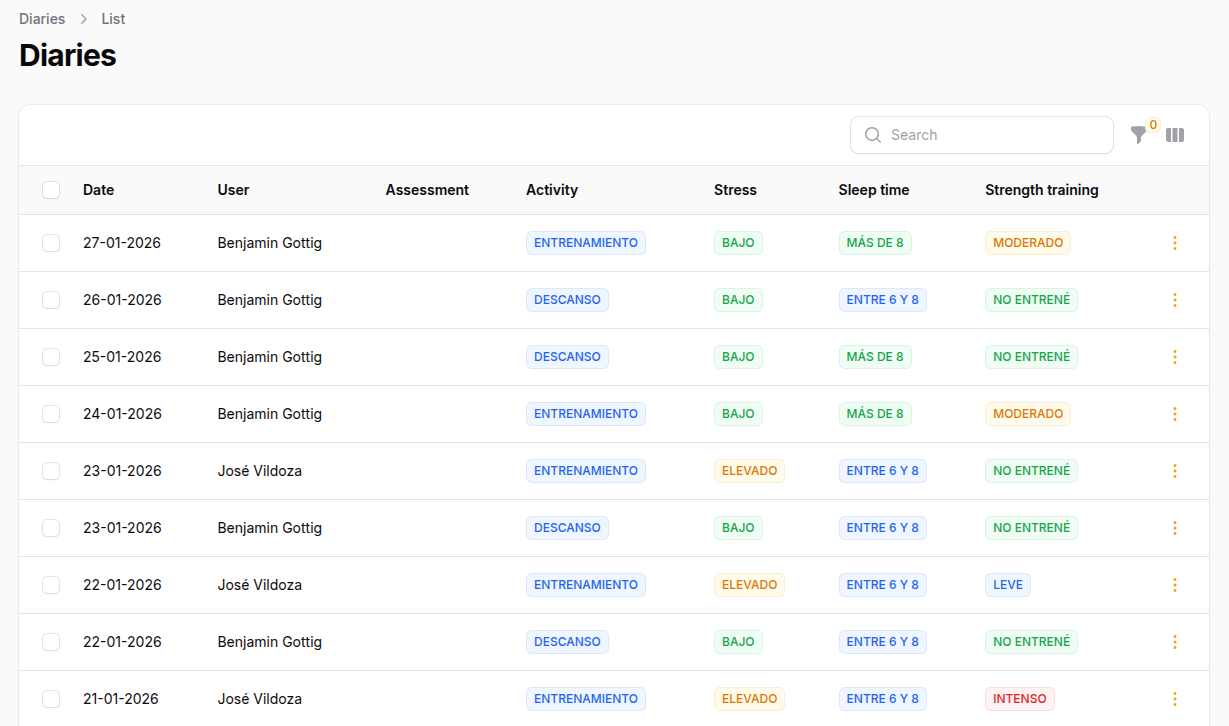Click the red INTENSO strength badge
The image size is (1229, 726).
[x=1019, y=699]
